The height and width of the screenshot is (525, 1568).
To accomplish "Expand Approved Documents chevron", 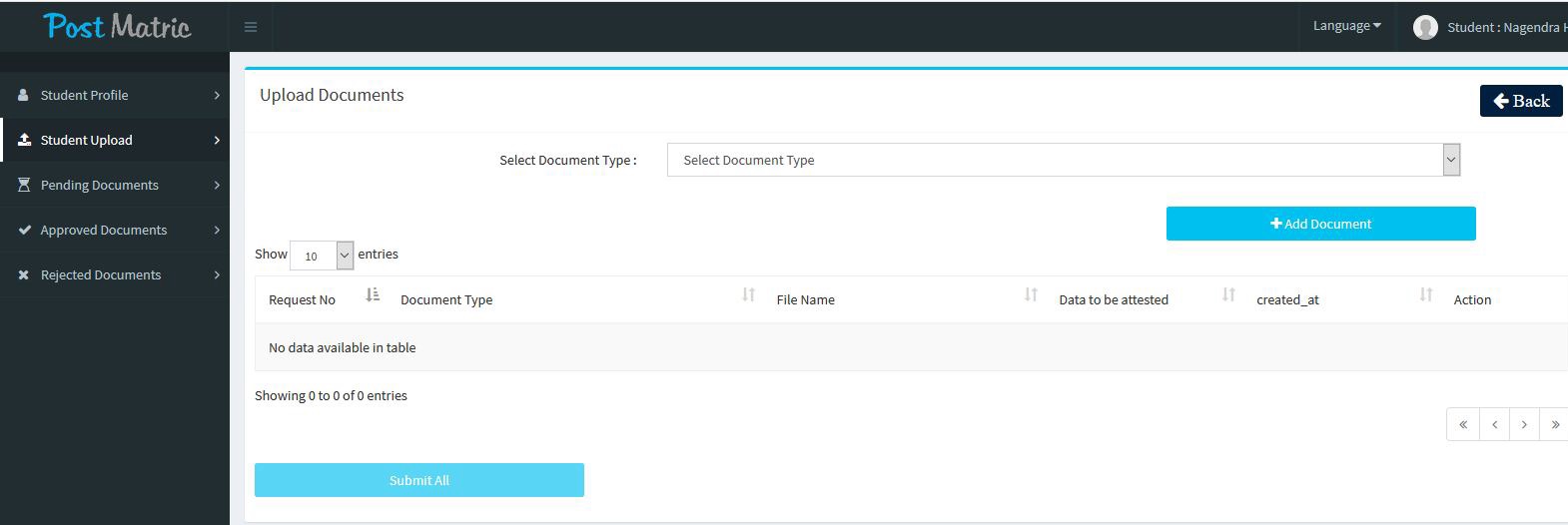I will pyautogui.click(x=217, y=230).
